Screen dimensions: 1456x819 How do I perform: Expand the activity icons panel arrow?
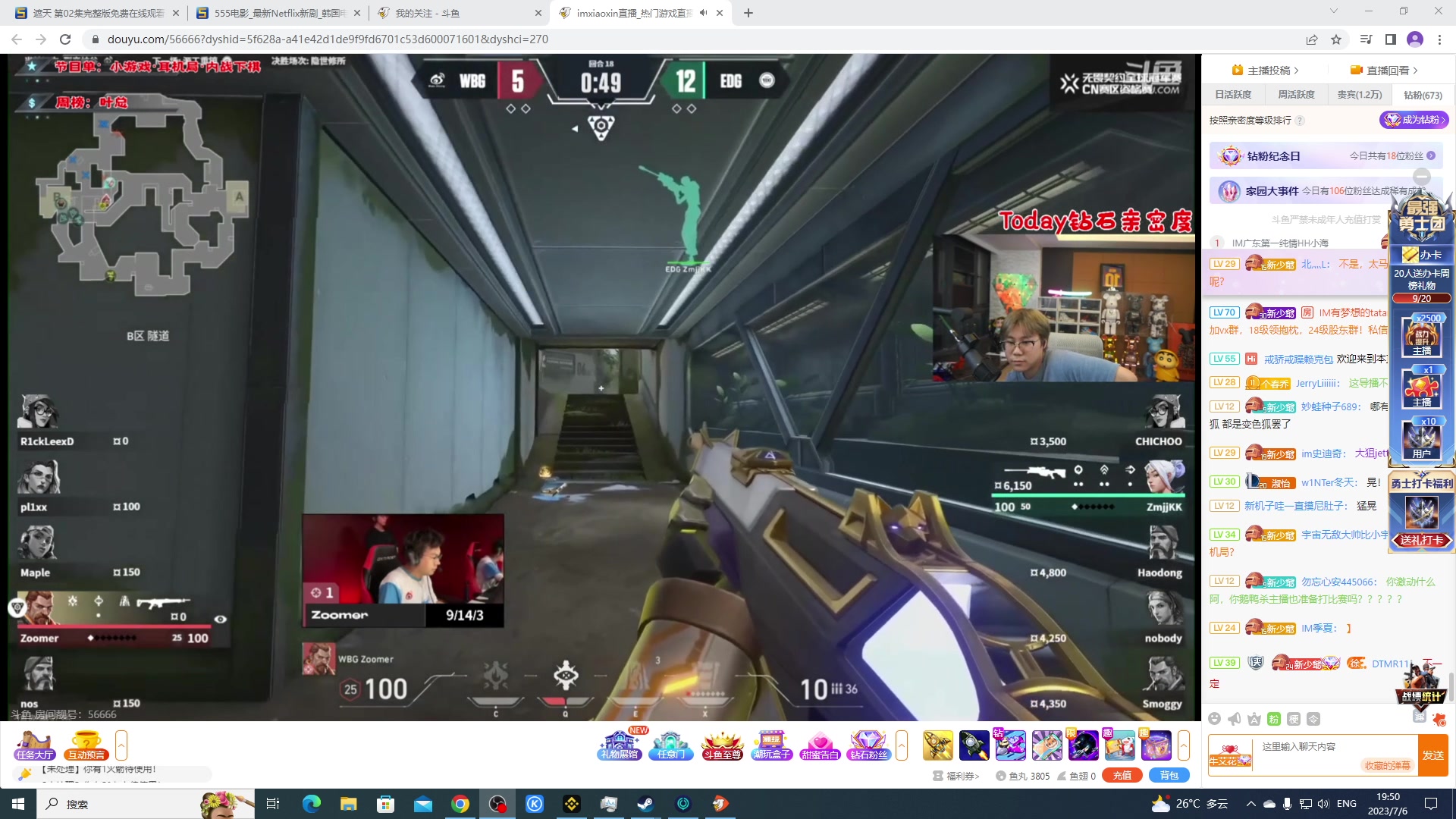coord(902,745)
